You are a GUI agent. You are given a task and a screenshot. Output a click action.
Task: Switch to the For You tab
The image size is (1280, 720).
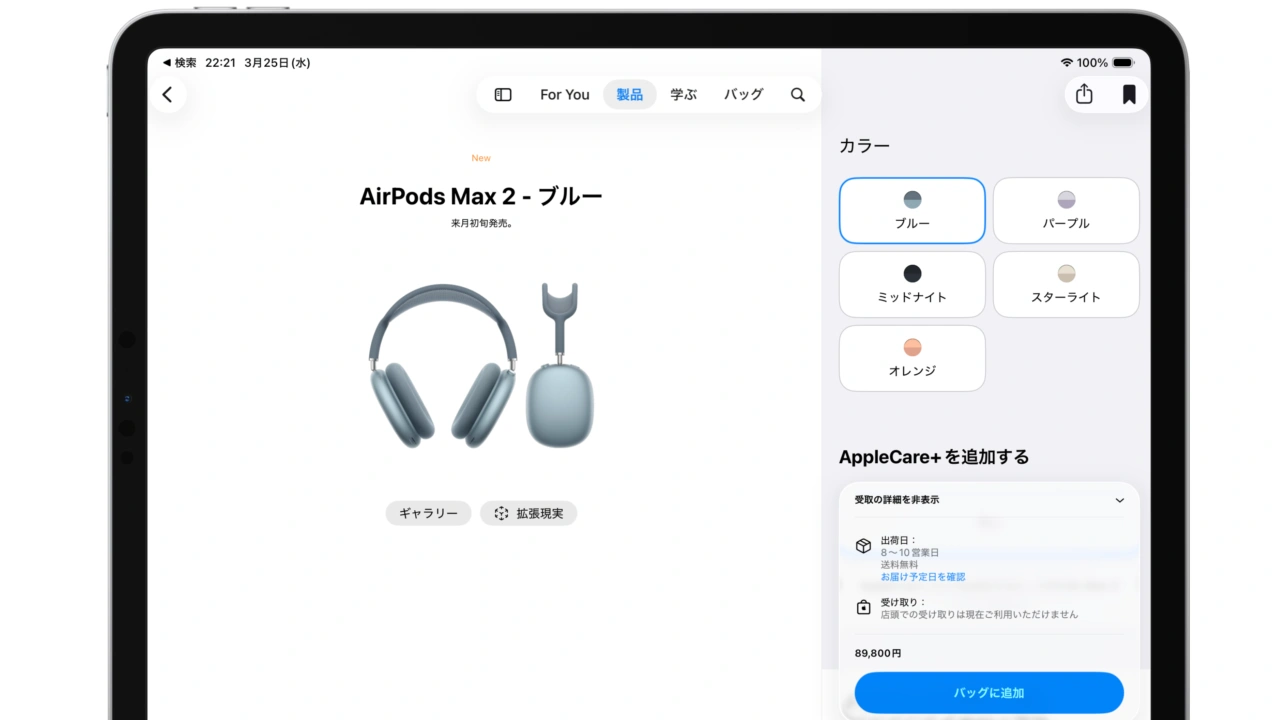[564, 94]
